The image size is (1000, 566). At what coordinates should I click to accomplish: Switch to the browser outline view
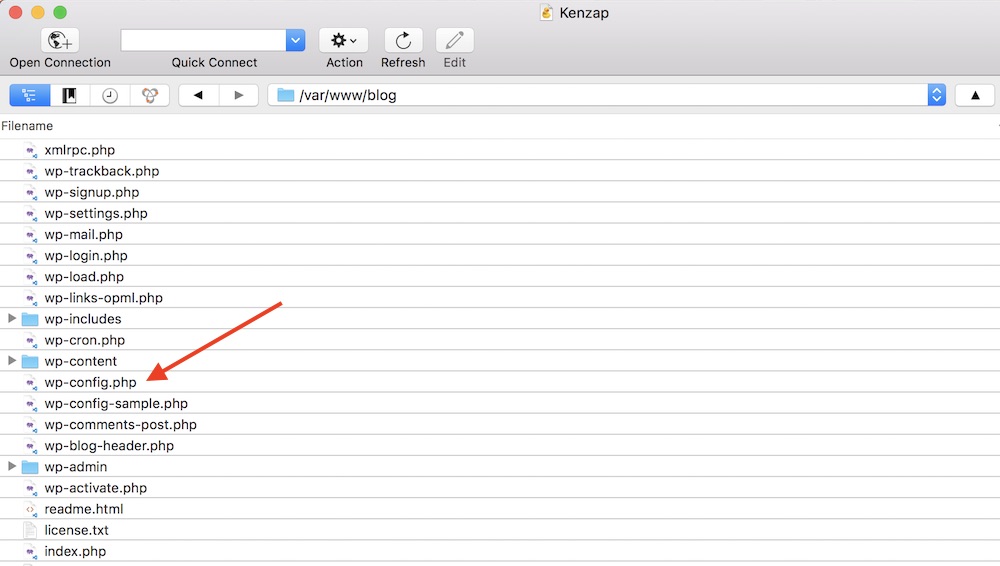click(x=29, y=95)
